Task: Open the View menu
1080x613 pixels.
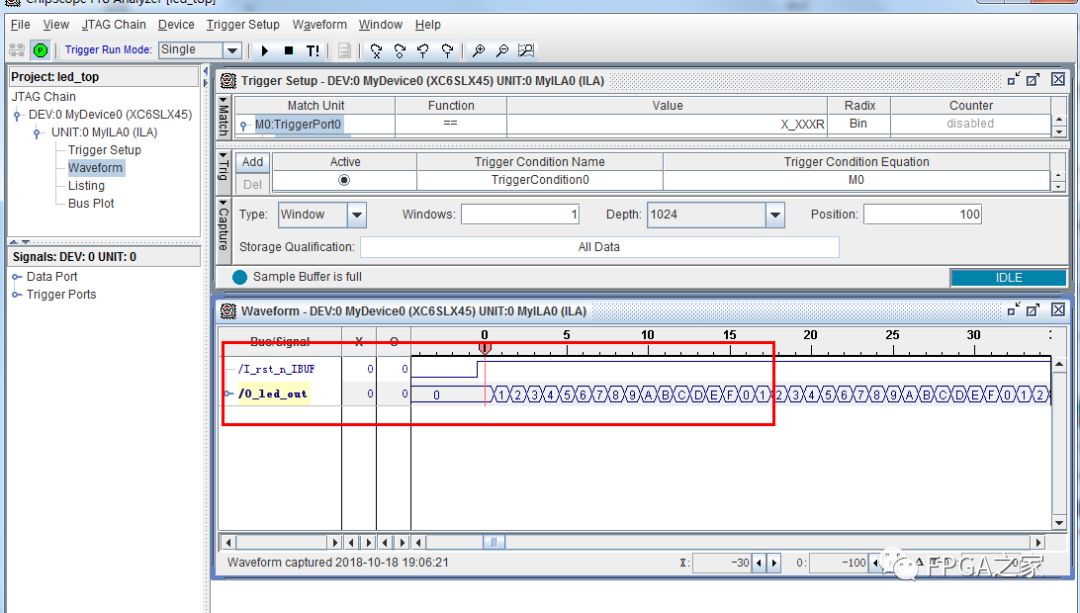Action: [56, 25]
